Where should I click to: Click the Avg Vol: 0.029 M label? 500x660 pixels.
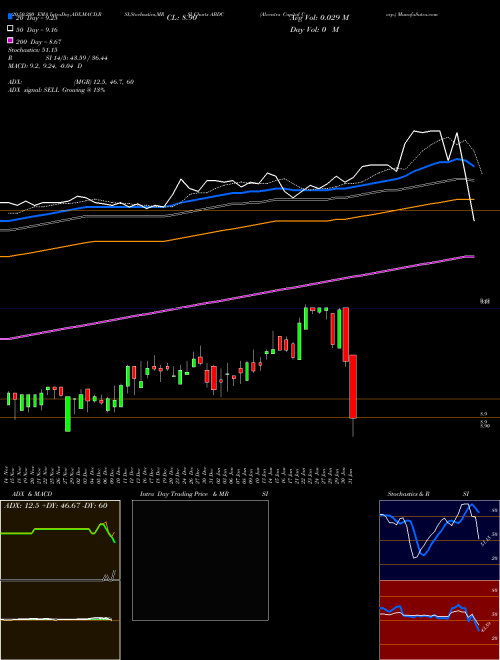[x=319, y=18]
